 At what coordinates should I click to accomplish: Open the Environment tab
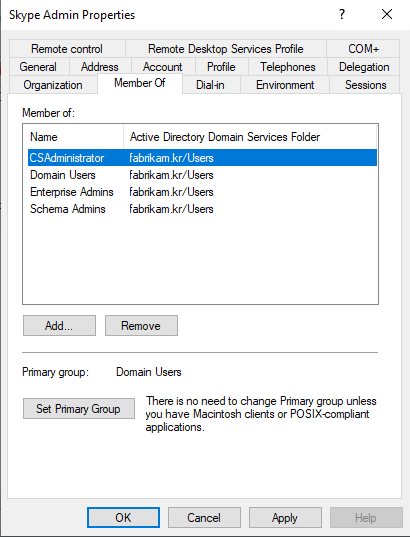[285, 85]
